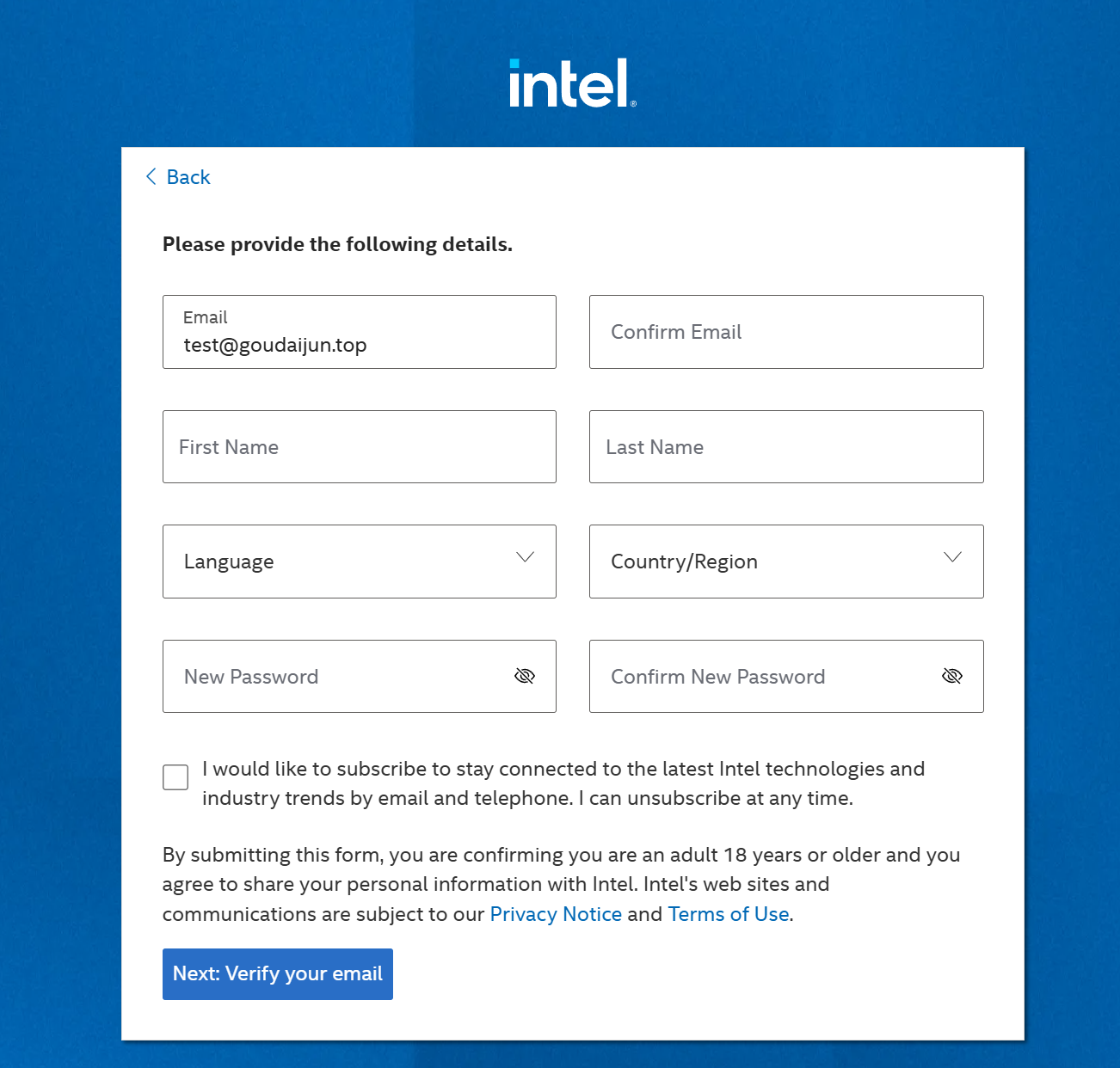Click the Confirm New Password field

[x=766, y=677]
